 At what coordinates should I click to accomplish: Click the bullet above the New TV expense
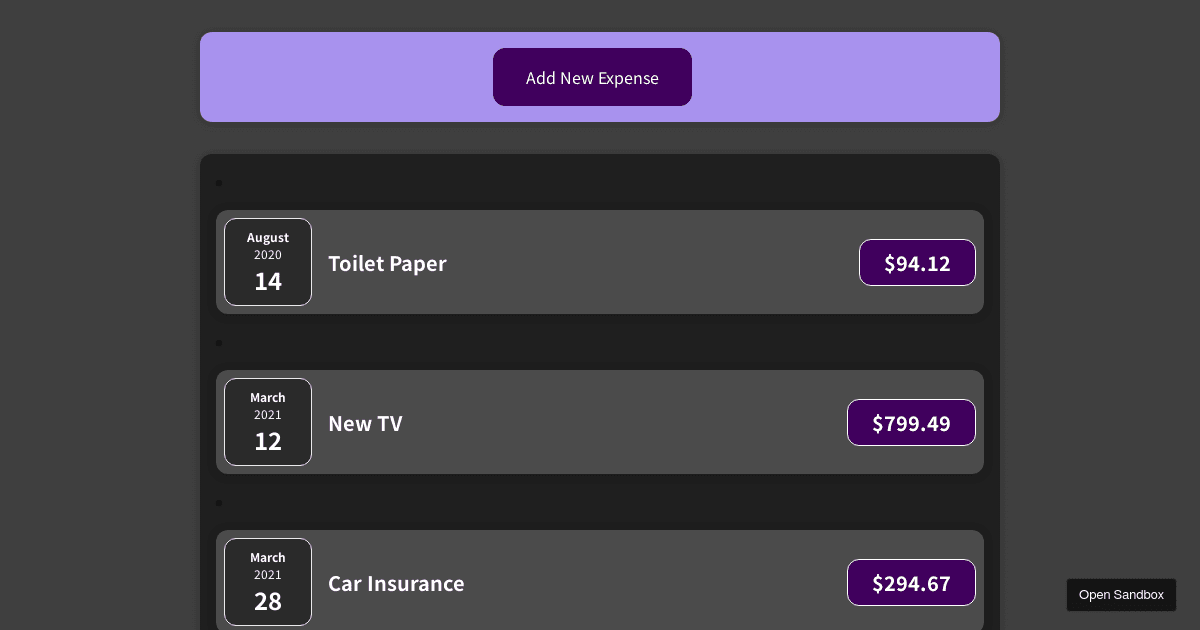pos(219,343)
